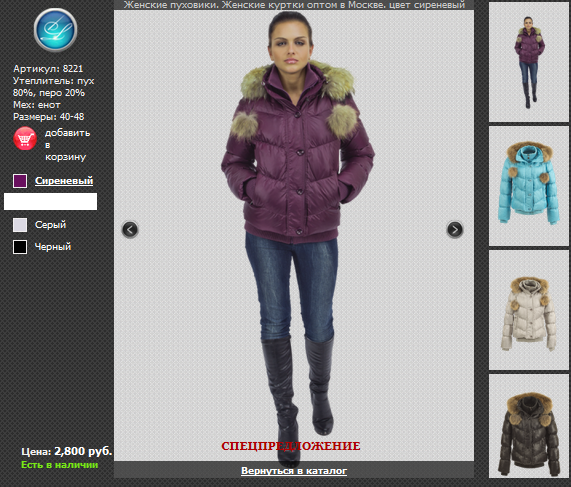Open Вернуться в каталог link
The image size is (571, 487).
294,471
